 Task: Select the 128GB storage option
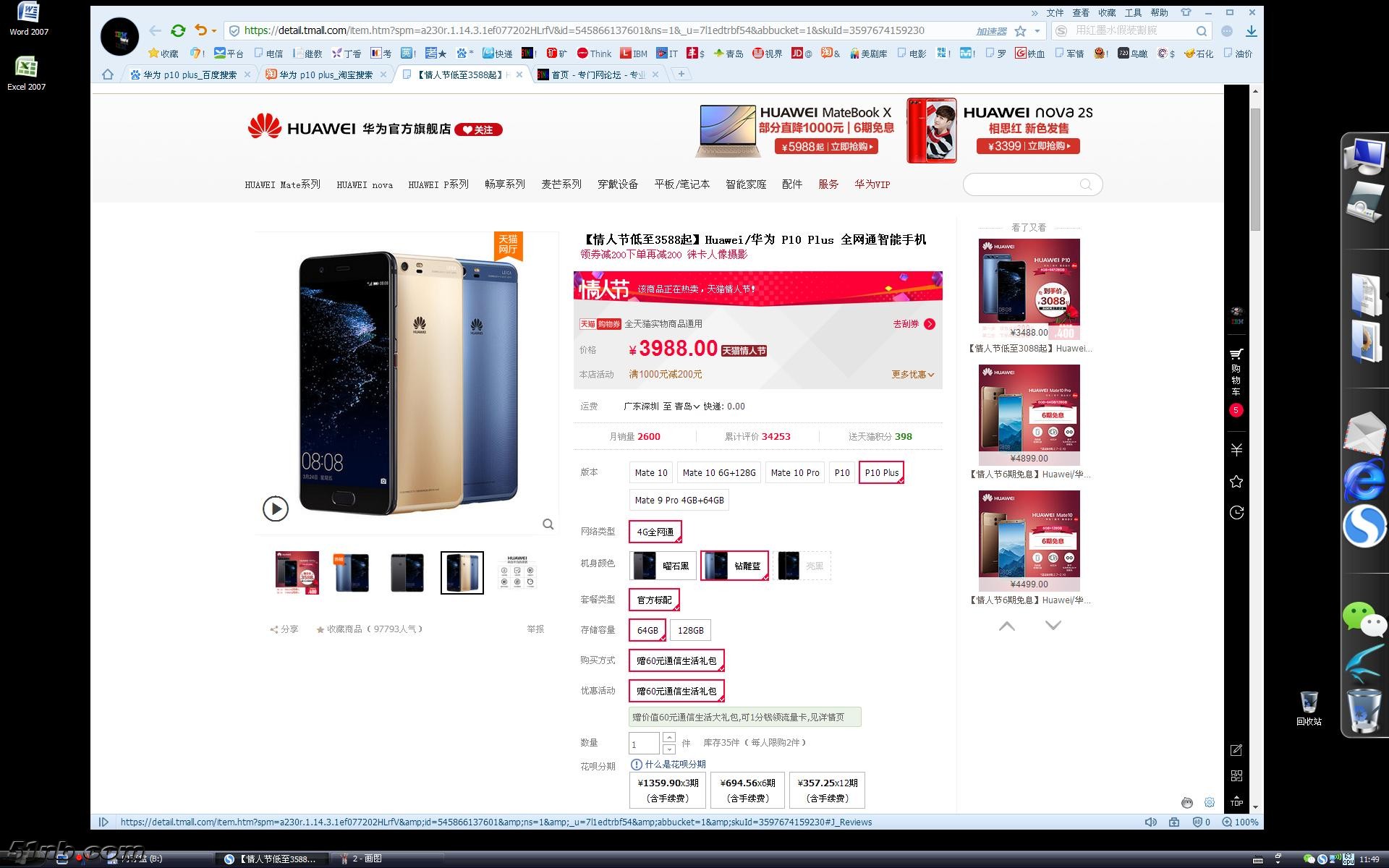[x=690, y=631]
